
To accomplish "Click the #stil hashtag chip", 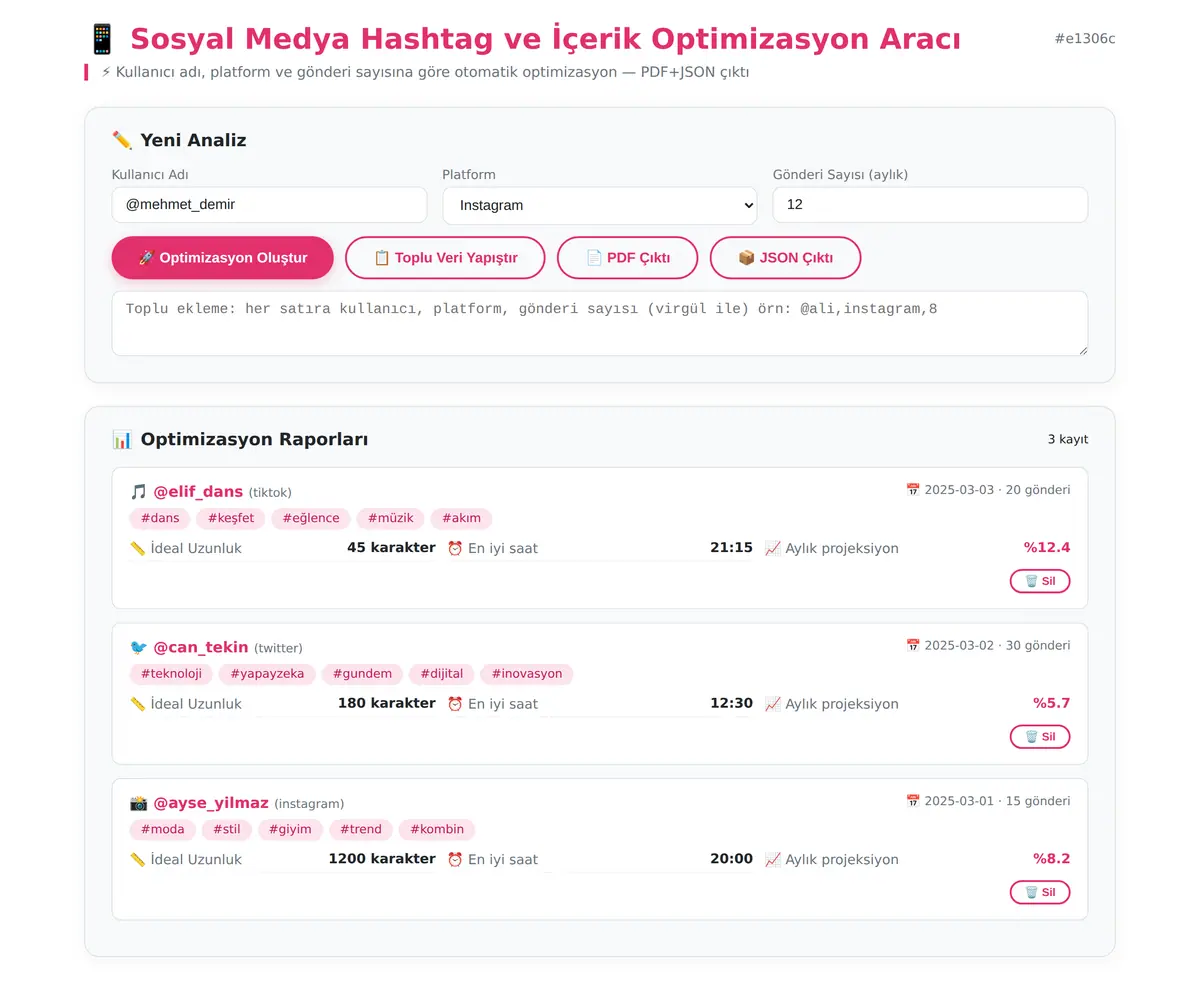I will tap(227, 829).
